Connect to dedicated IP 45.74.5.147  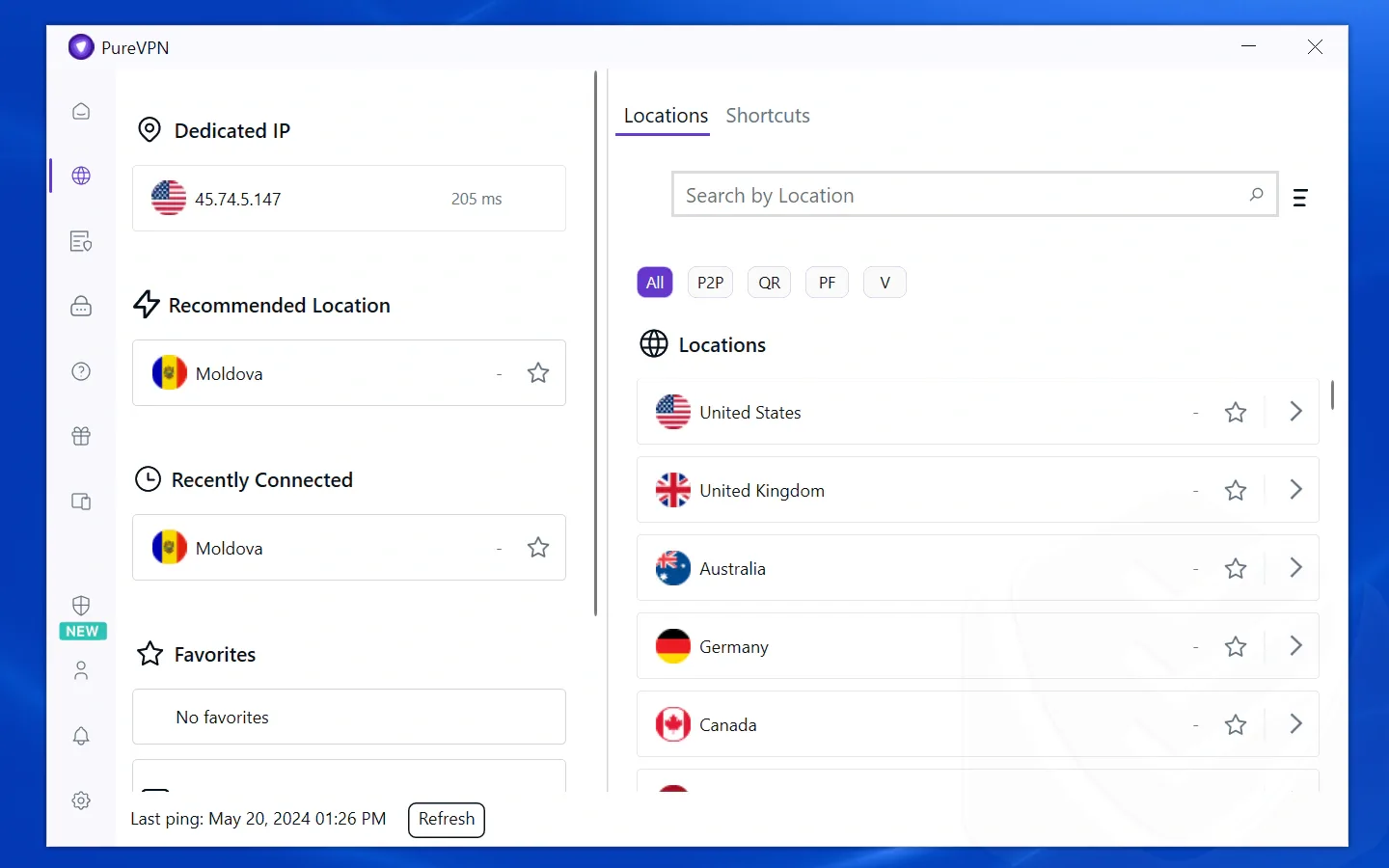[349, 198]
